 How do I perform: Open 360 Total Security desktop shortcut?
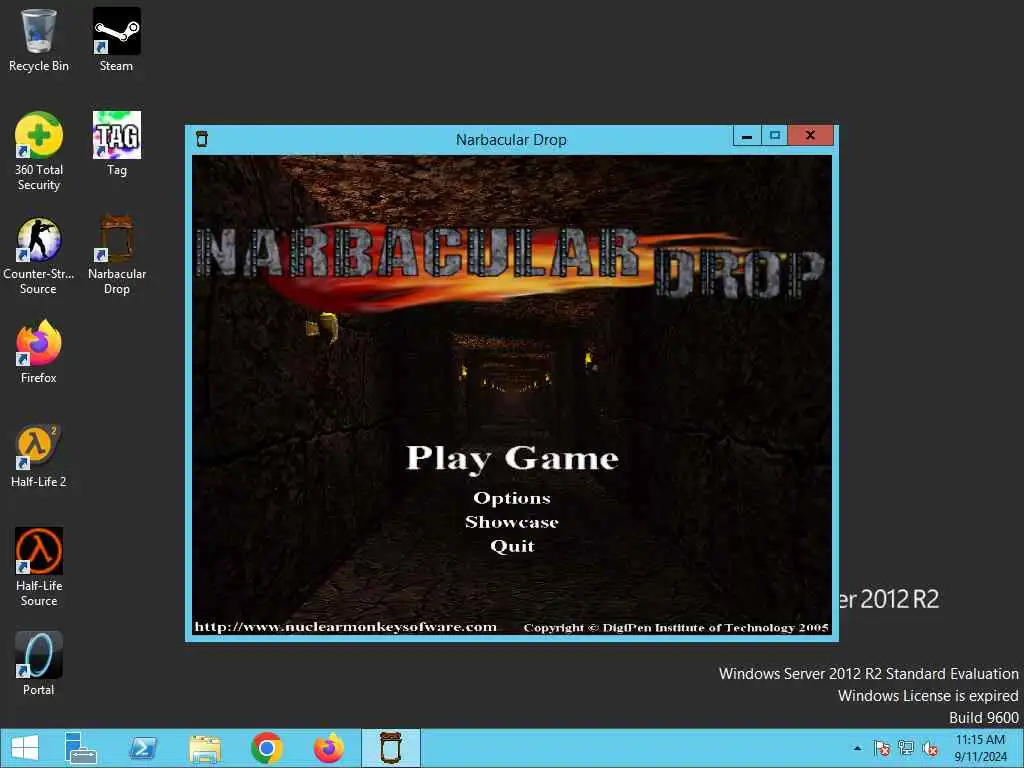click(39, 151)
